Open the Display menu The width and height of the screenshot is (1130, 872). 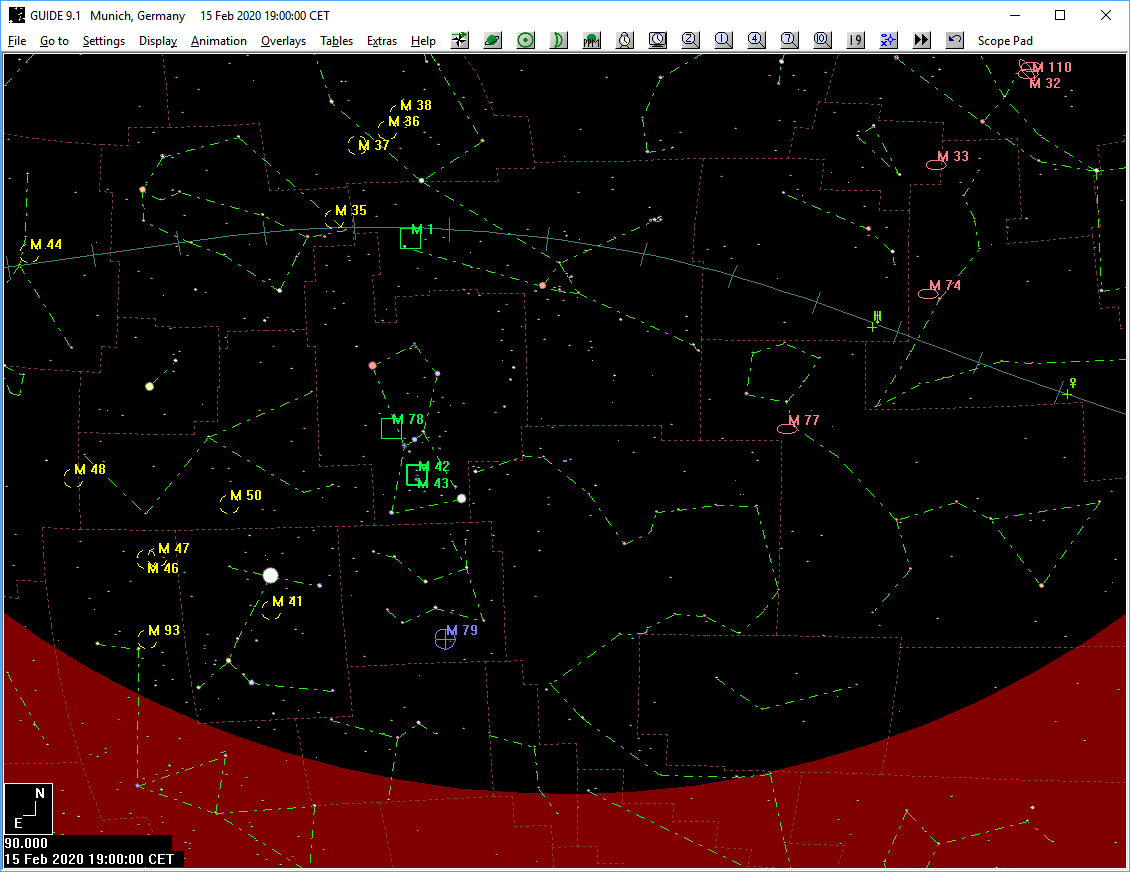tap(158, 41)
